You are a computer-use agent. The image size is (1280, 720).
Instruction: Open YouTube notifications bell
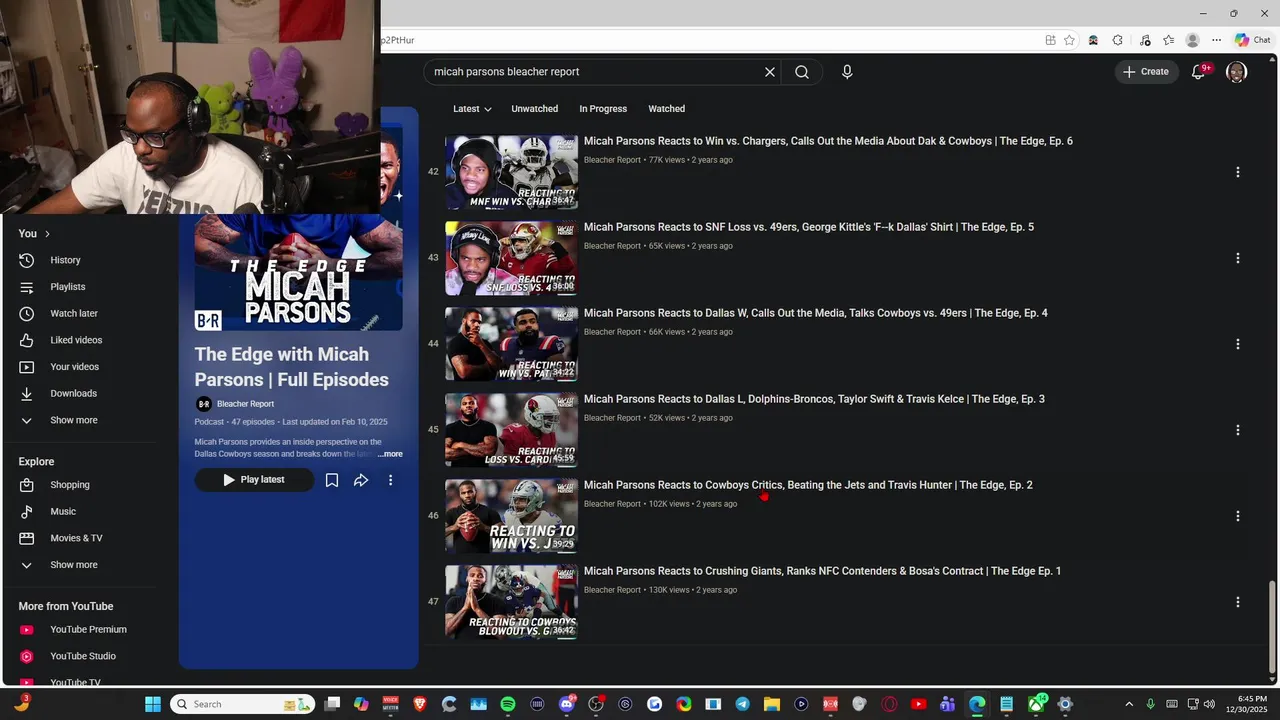point(1199,72)
